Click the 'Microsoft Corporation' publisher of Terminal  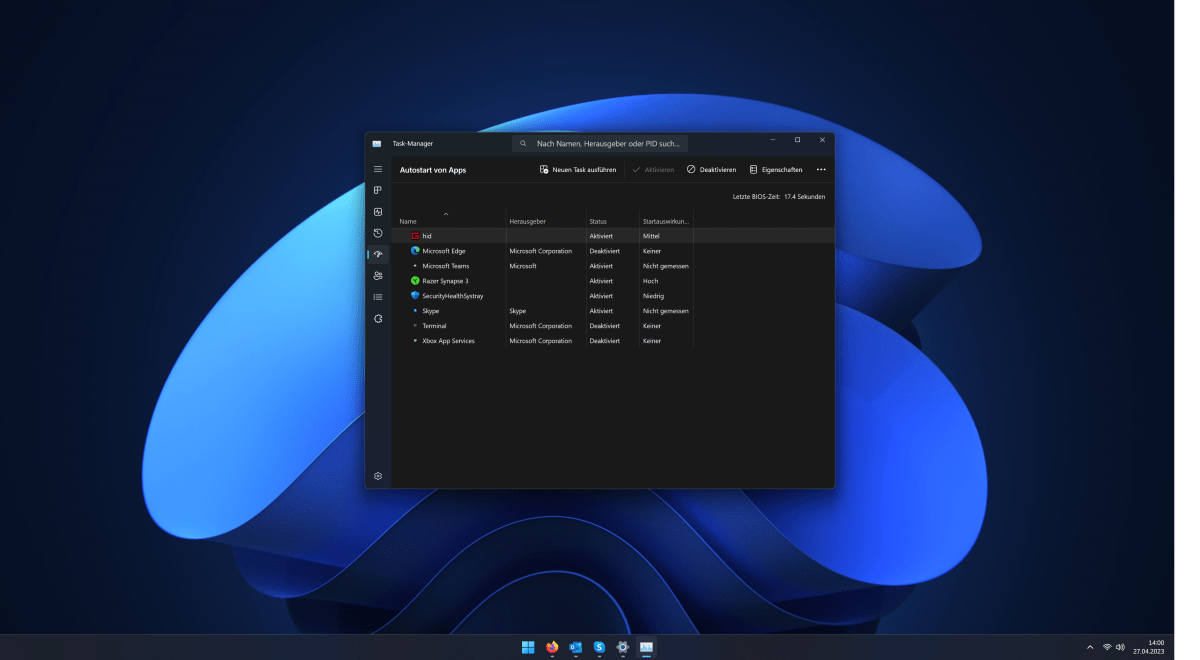[540, 326]
